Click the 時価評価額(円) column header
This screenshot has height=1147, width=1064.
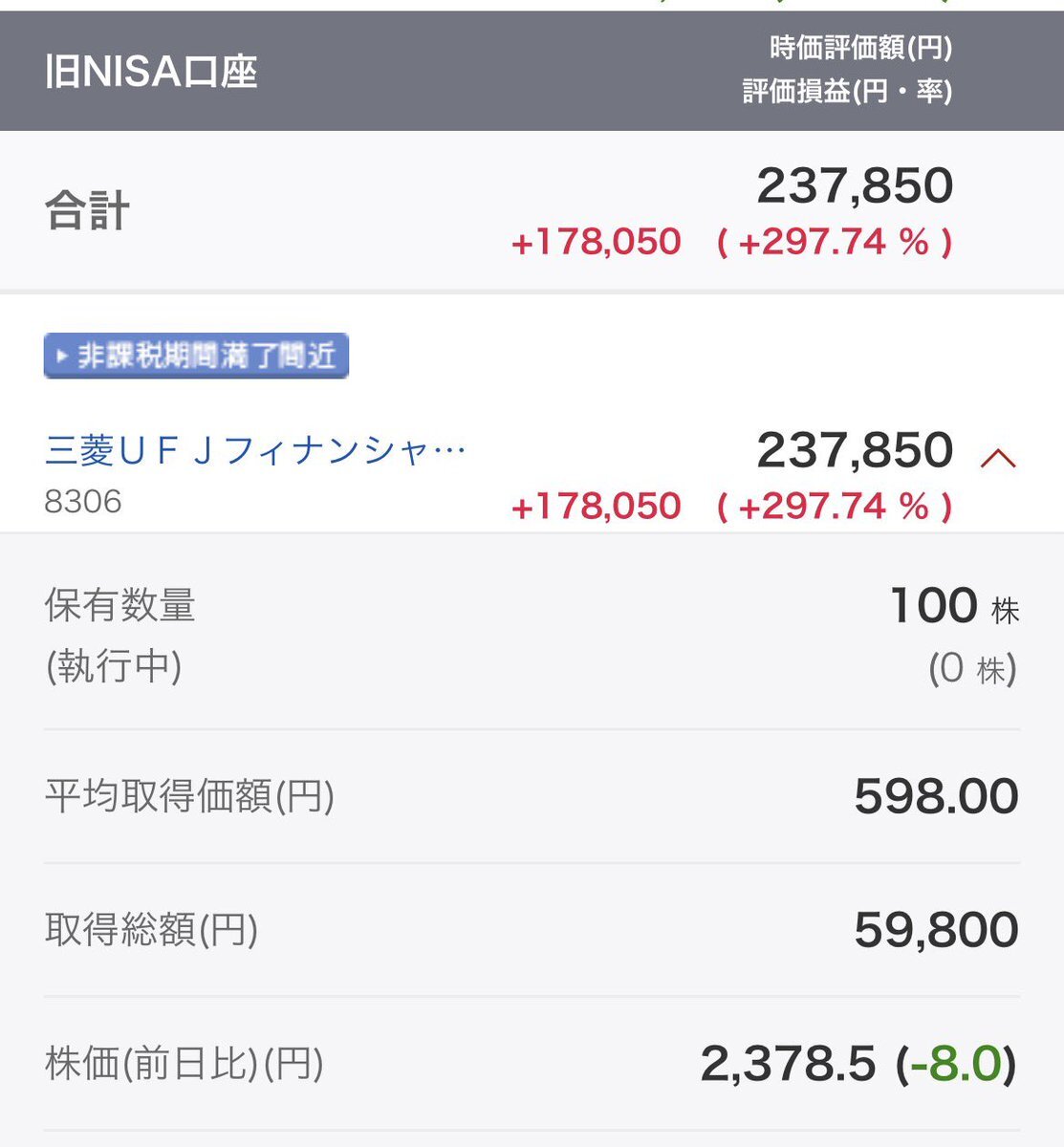(859, 48)
